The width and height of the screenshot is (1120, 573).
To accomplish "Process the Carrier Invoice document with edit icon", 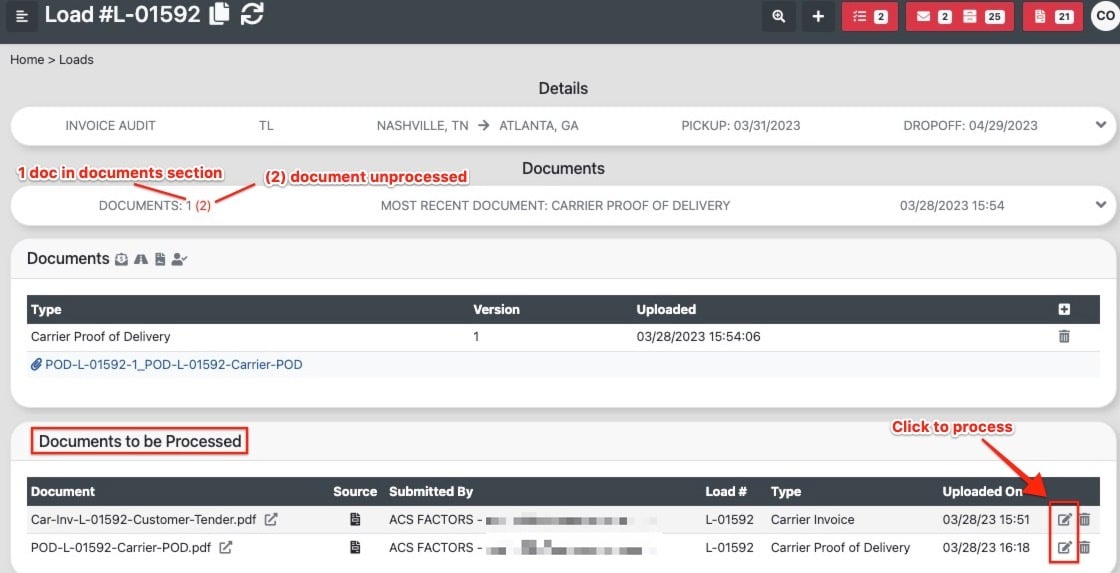I will point(1064,519).
